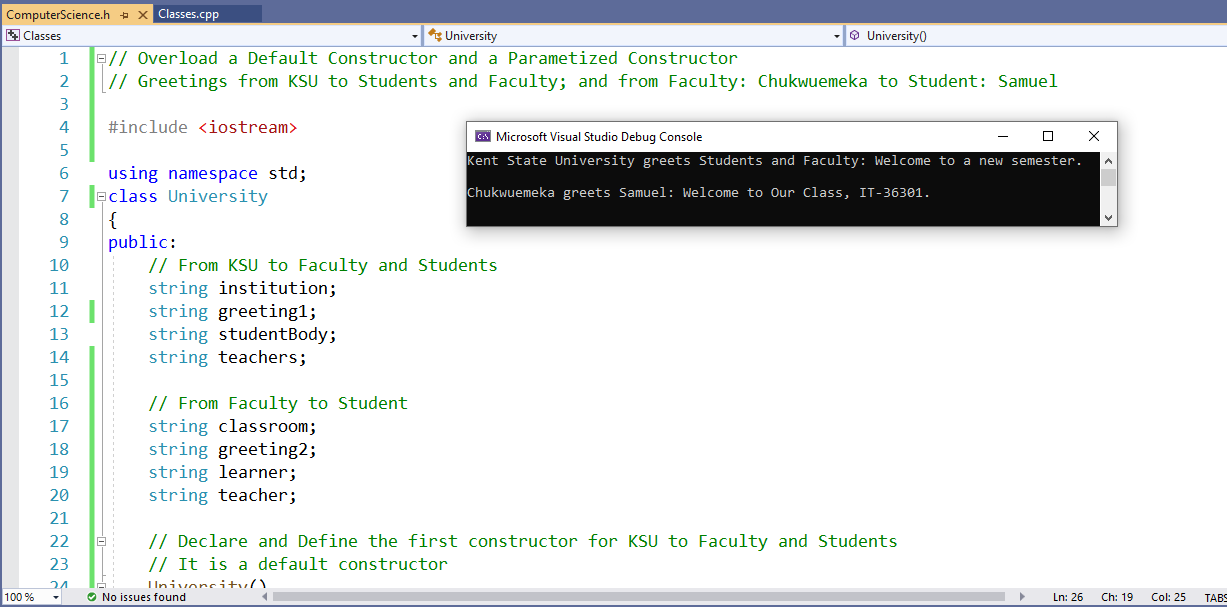Minimize the Debug Console window
The width and height of the screenshot is (1227, 607).
point(1002,136)
